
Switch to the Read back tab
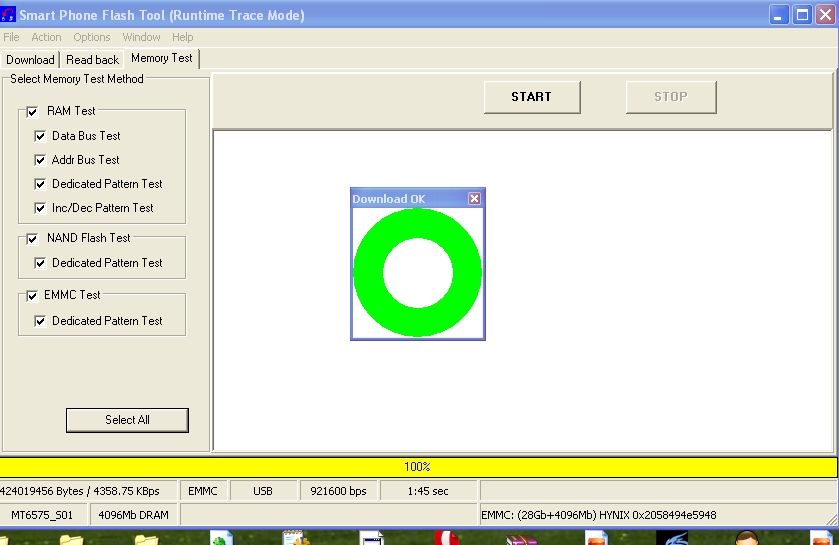click(x=92, y=60)
